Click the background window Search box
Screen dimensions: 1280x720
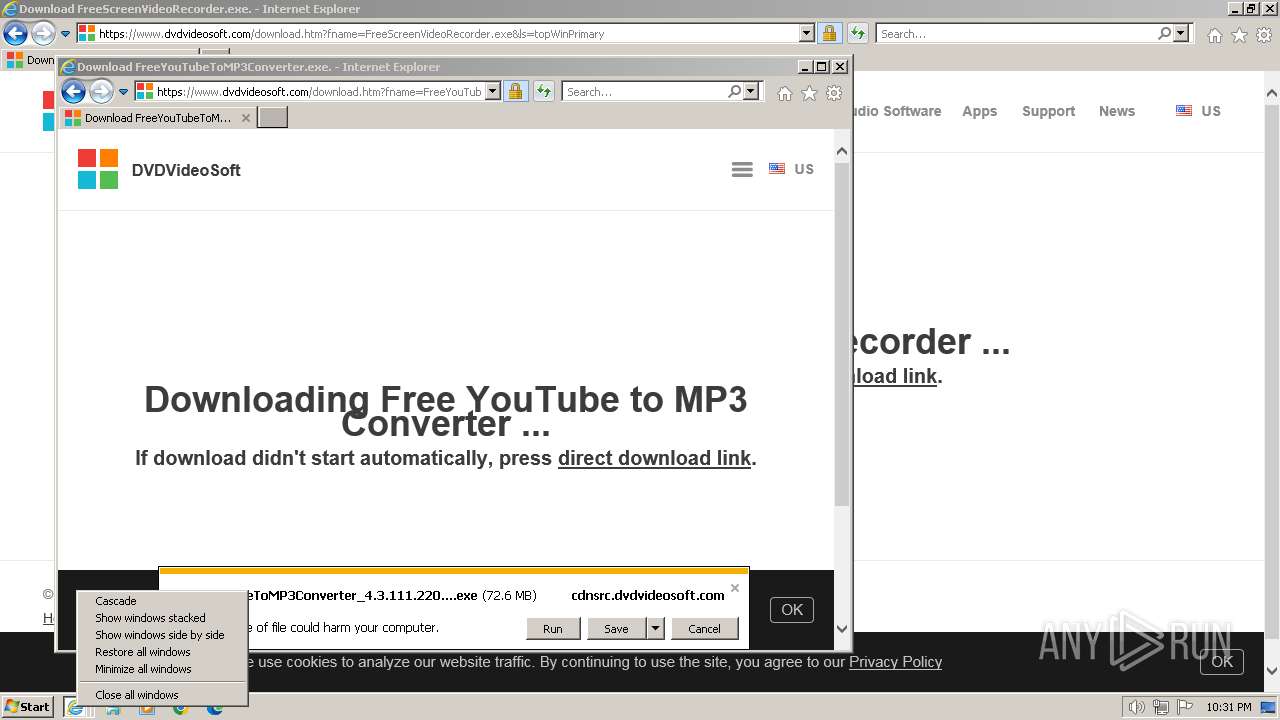click(1015, 33)
